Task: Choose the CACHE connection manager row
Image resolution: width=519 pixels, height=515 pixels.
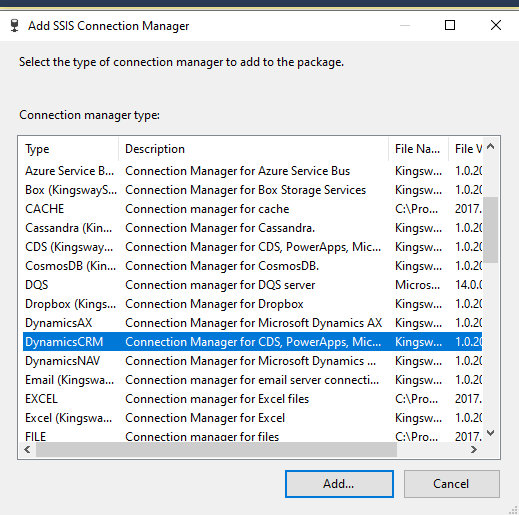Action: pyautogui.click(x=252, y=209)
